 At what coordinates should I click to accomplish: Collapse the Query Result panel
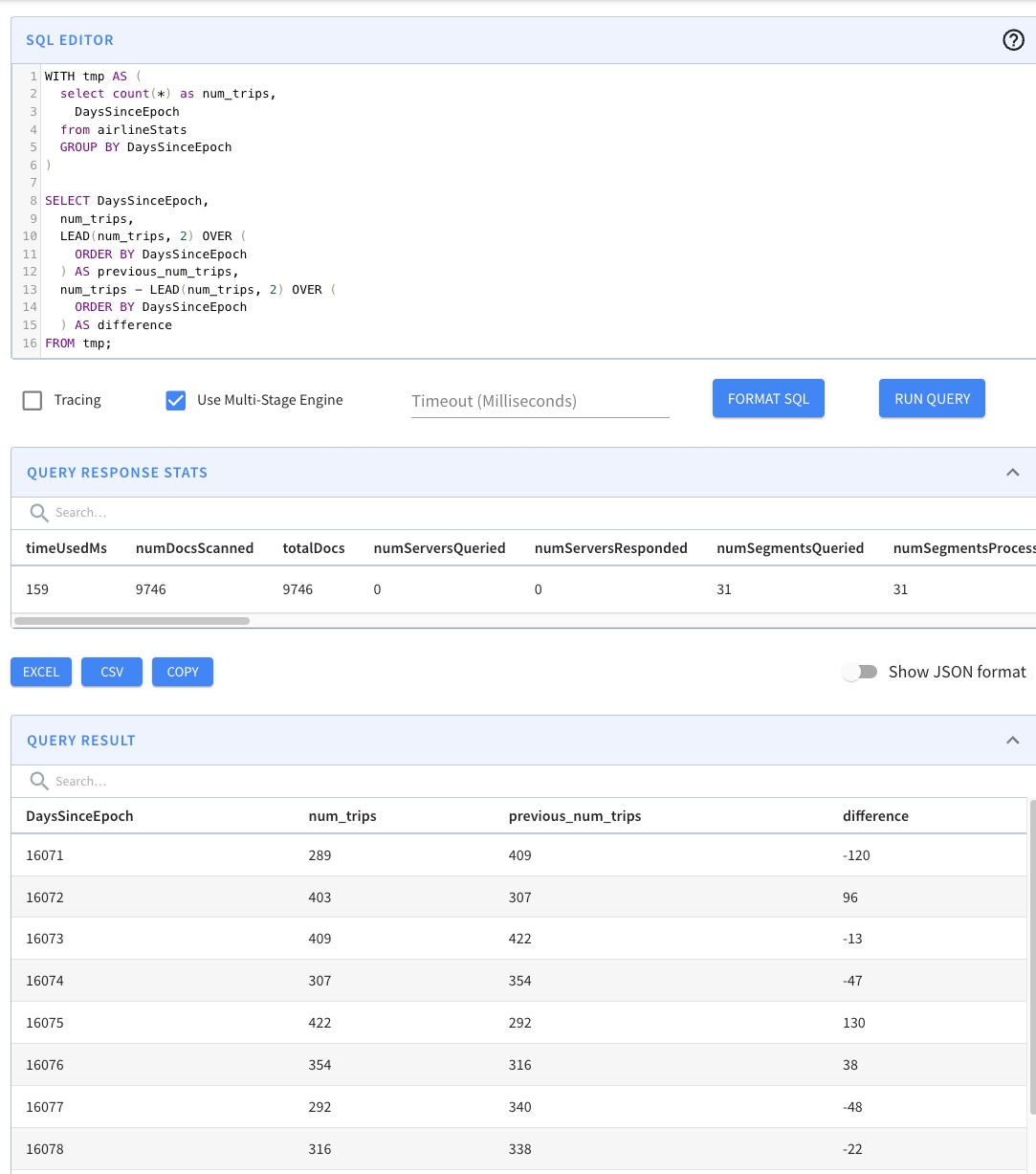(x=1012, y=741)
